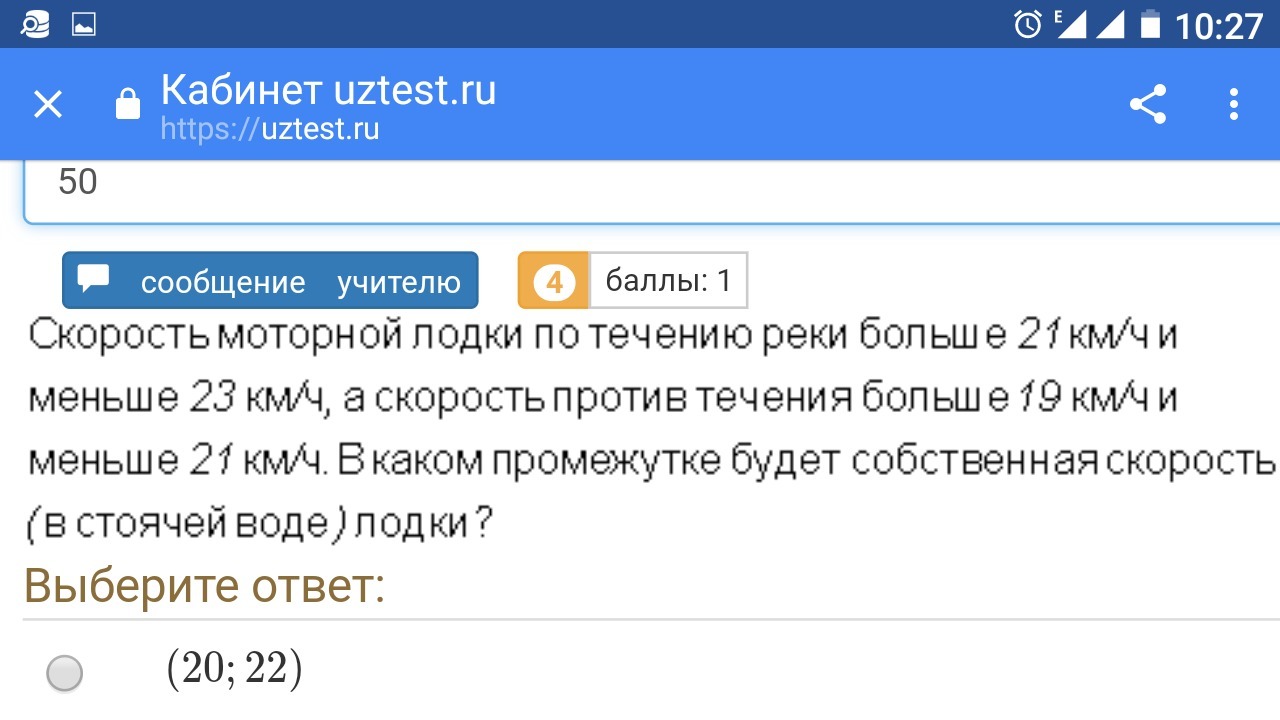The height and width of the screenshot is (720, 1280).
Task: Tap the https://uztest.ru address text
Action: [270, 129]
